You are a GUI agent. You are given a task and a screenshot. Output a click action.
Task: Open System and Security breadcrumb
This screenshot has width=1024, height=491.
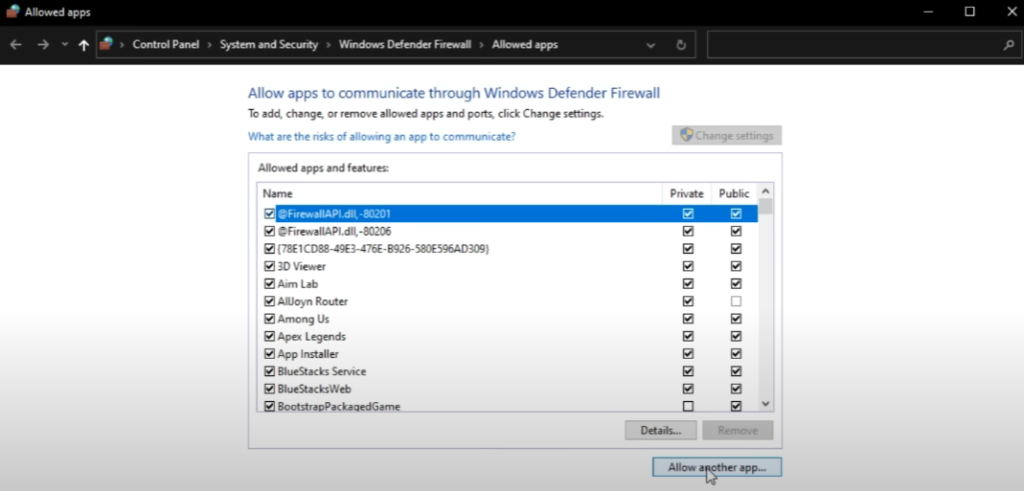[268, 44]
